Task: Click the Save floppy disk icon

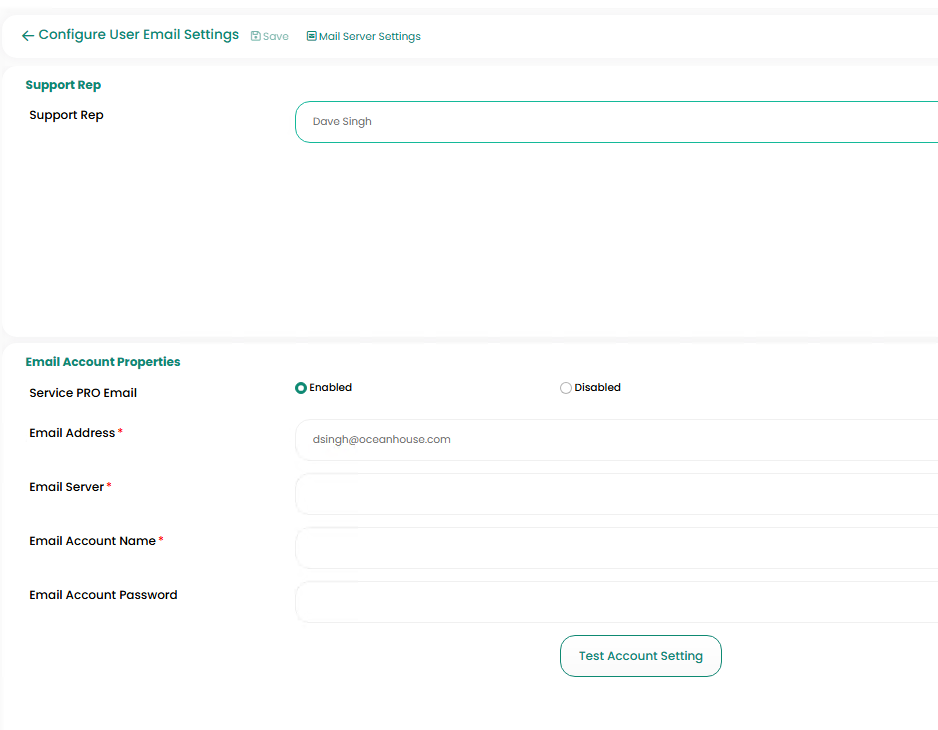Action: point(256,36)
